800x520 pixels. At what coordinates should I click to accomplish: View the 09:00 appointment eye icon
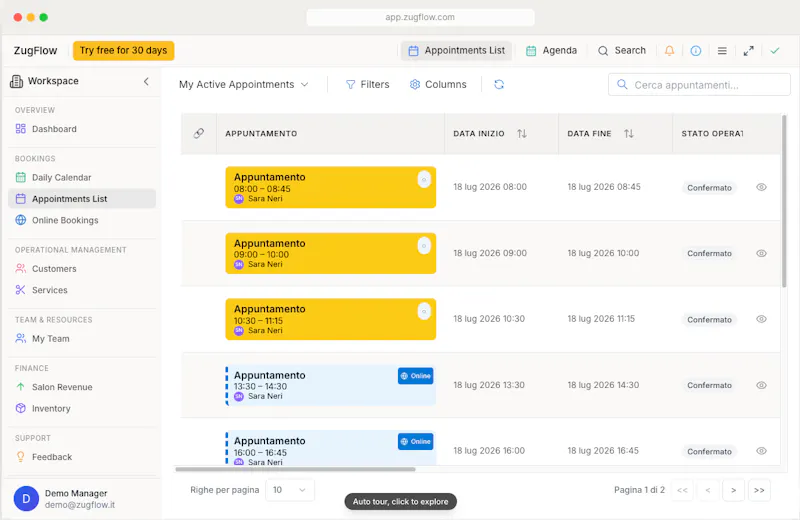click(x=761, y=253)
